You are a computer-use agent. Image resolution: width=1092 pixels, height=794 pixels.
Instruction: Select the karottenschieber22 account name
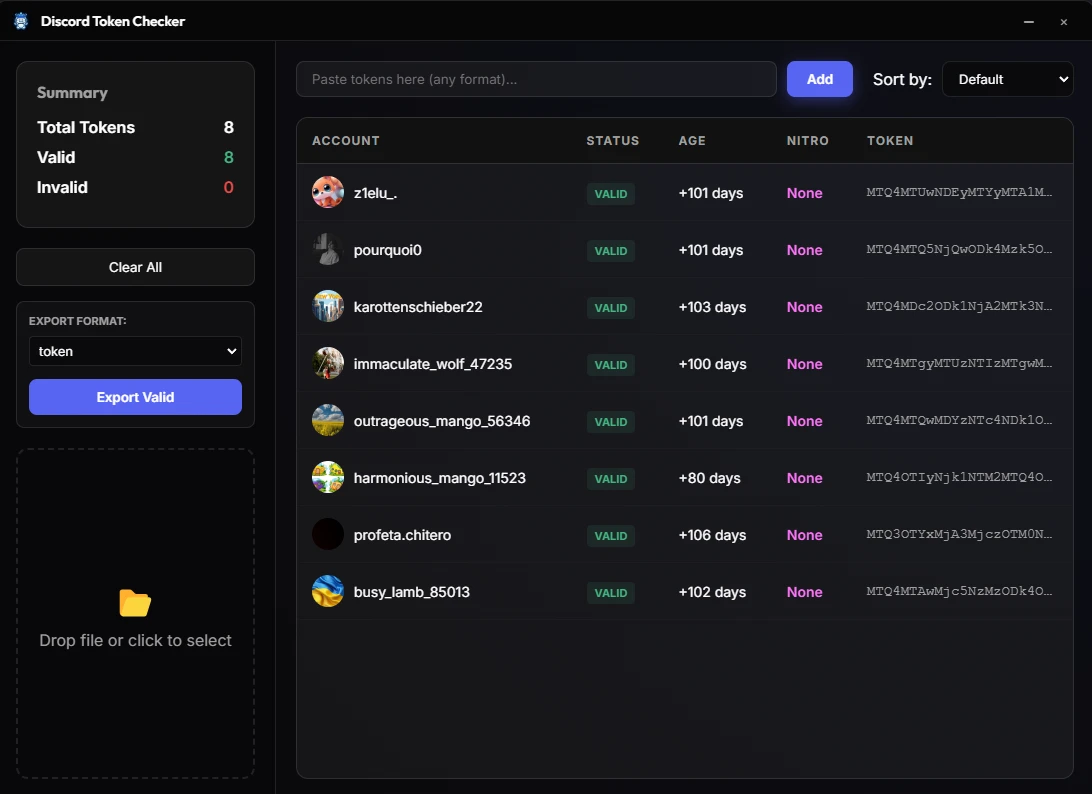pos(418,307)
